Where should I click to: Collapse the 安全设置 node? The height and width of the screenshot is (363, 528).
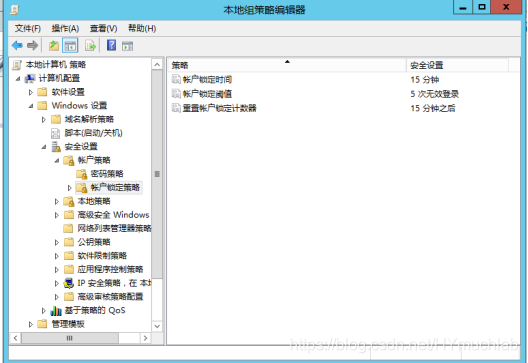pyautogui.click(x=44, y=147)
